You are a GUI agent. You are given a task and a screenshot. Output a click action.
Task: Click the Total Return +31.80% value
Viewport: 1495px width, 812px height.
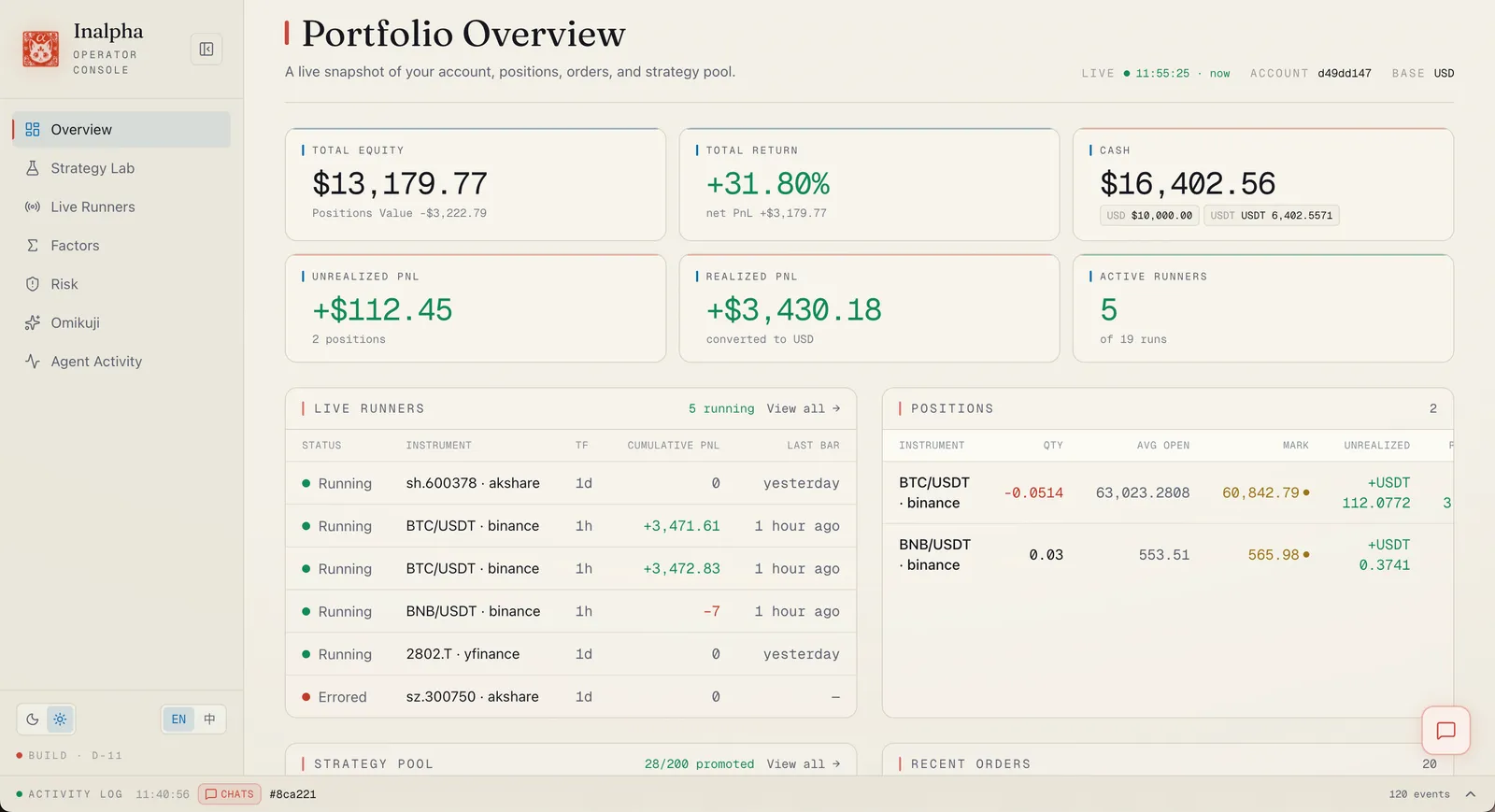click(768, 184)
